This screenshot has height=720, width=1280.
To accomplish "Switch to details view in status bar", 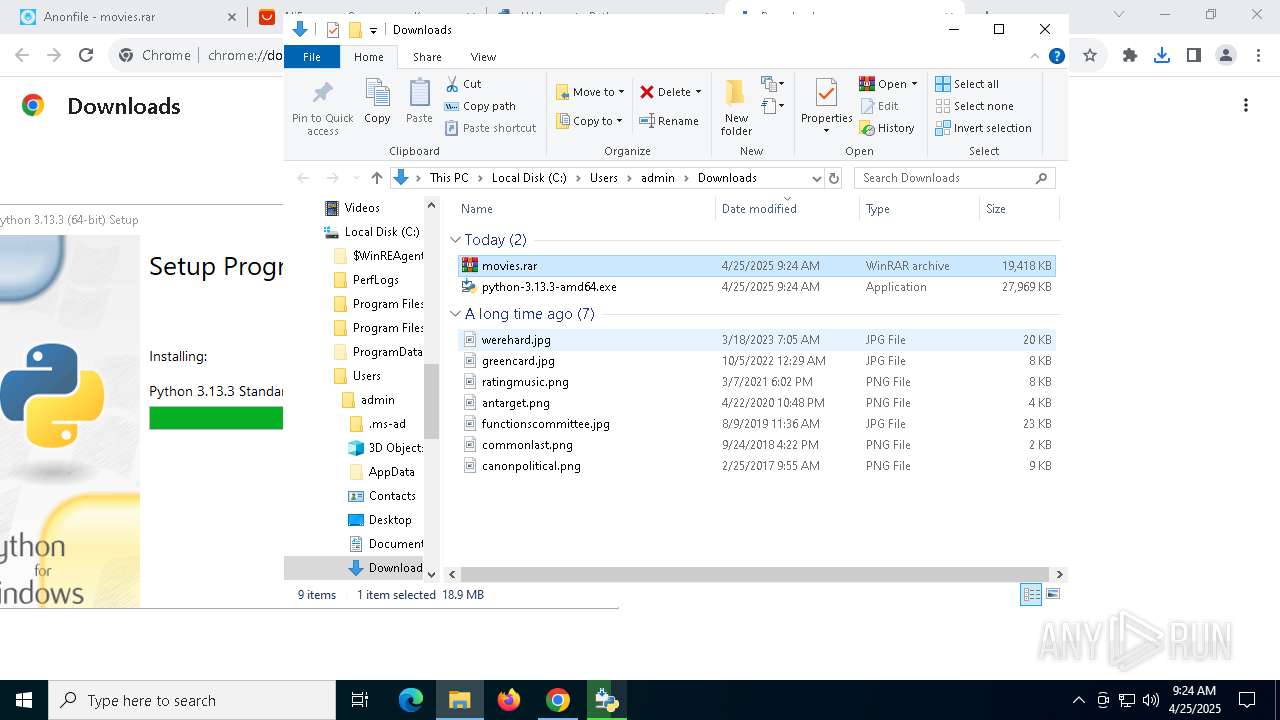I will 1031,595.
